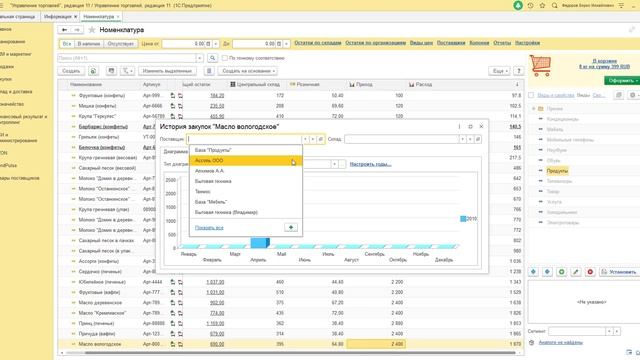640x360 pixels.
Task: Open the notifications bell icon in title bar
Action: point(518,6)
